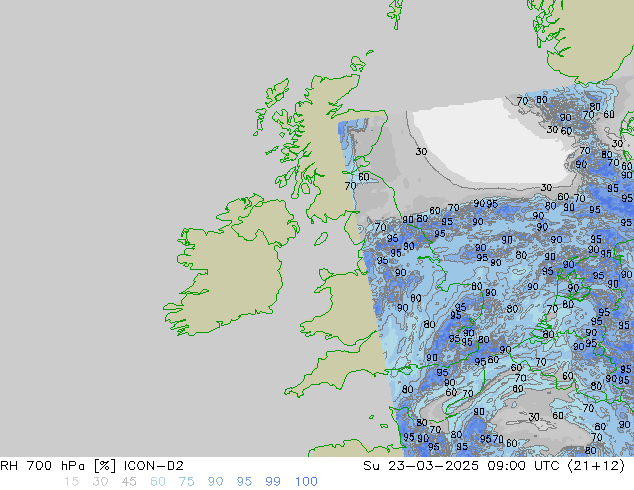
Task: Select the blue 95 in the bottom legend
Action: 244,482
